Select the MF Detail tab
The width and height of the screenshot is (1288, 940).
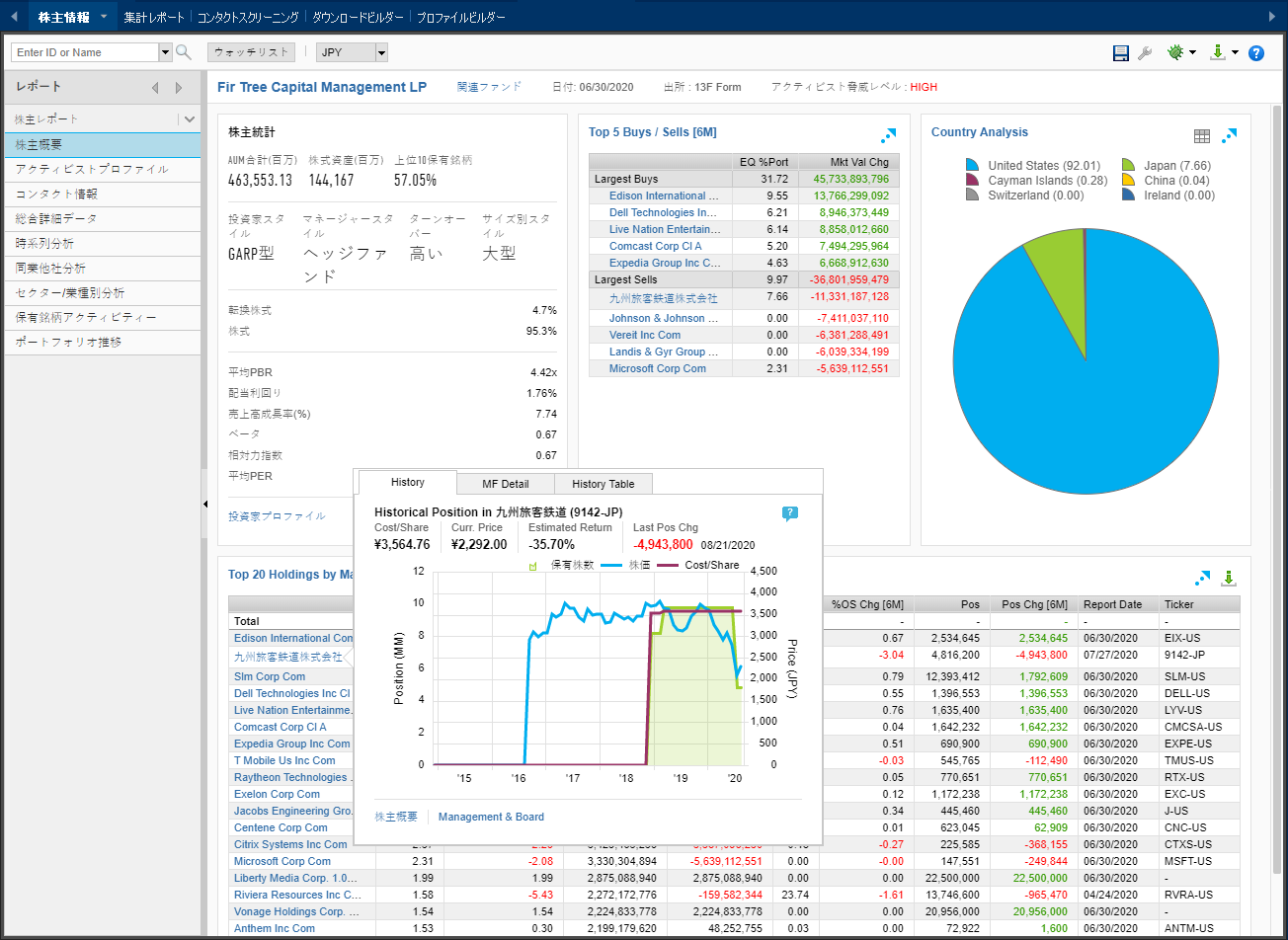pyautogui.click(x=506, y=484)
